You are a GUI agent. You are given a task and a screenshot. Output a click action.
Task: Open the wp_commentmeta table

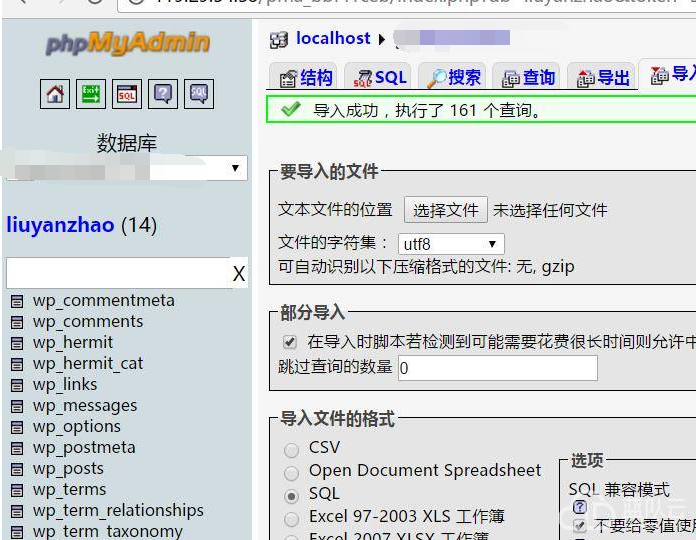pos(103,301)
